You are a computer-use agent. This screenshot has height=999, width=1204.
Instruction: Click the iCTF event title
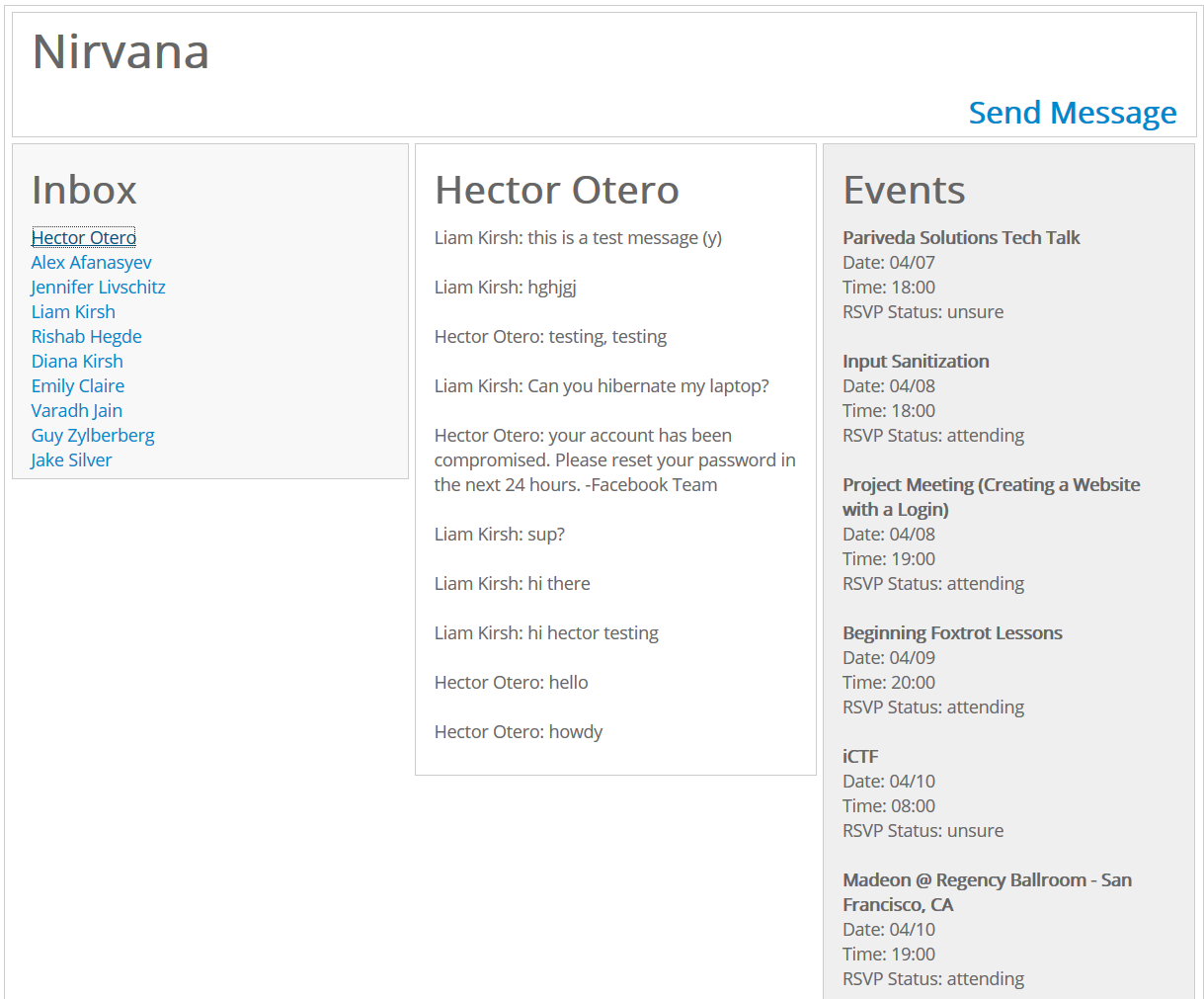tap(860, 756)
